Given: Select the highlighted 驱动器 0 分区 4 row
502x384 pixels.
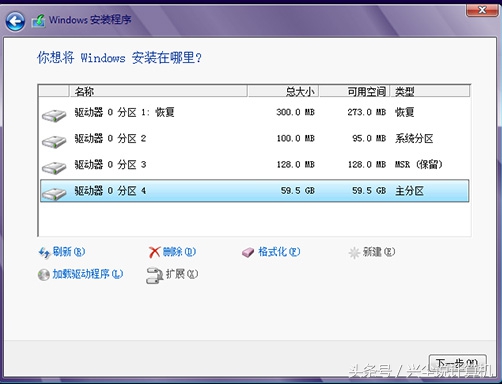Looking at the screenshot, I should coord(254,191).
